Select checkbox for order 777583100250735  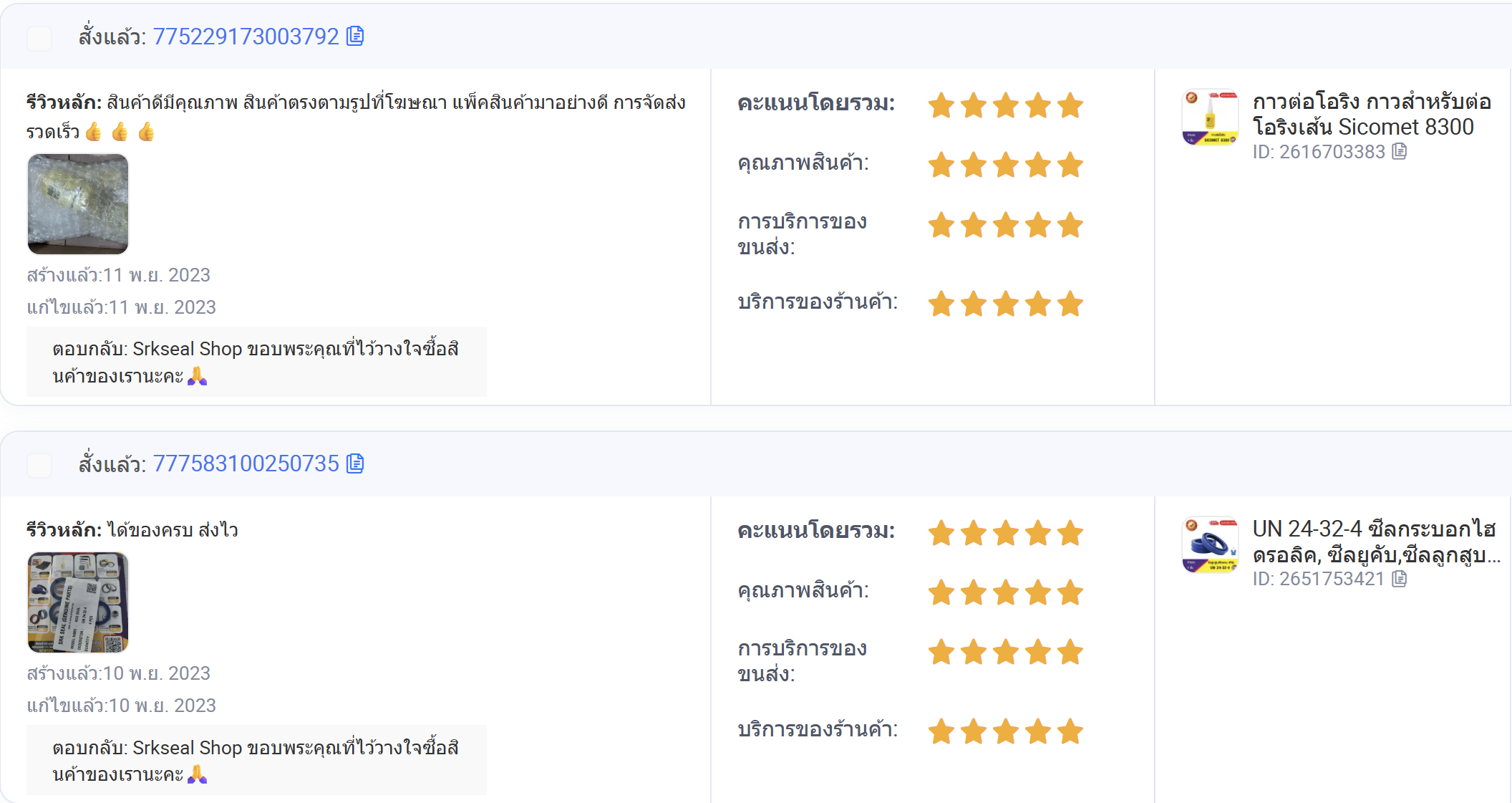click(39, 466)
